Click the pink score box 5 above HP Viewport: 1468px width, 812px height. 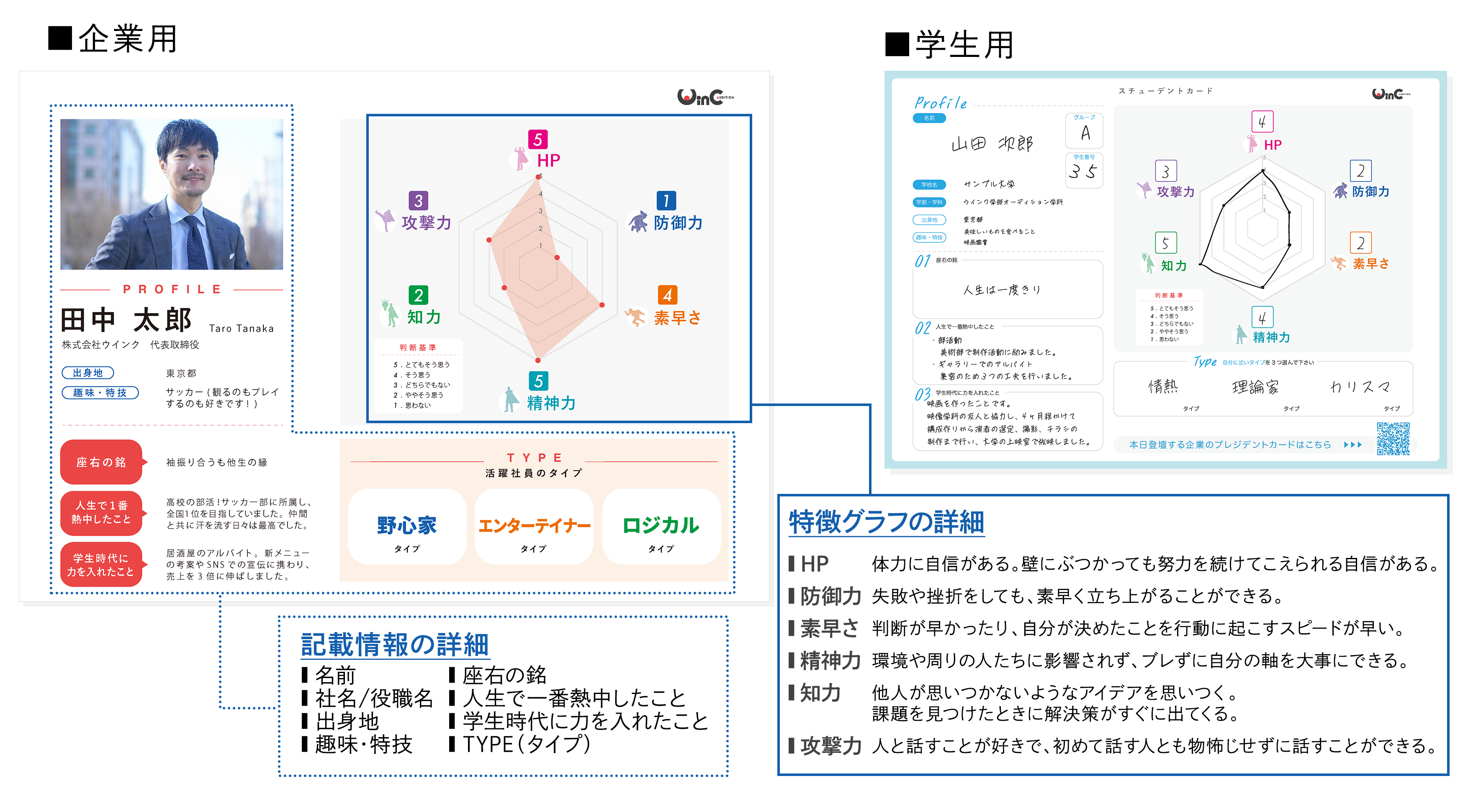(537, 139)
